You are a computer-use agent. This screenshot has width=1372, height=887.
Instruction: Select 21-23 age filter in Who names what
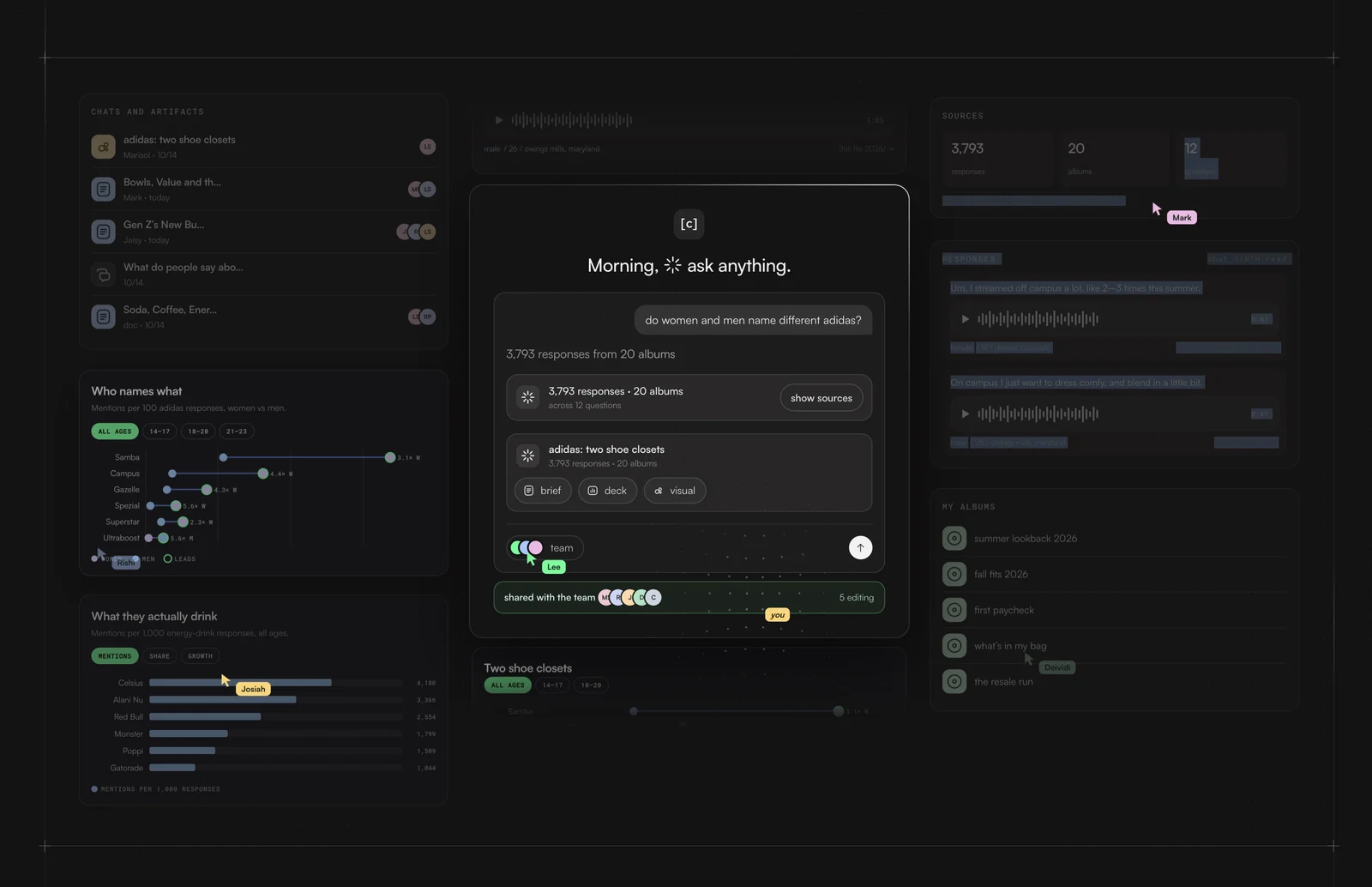click(237, 431)
